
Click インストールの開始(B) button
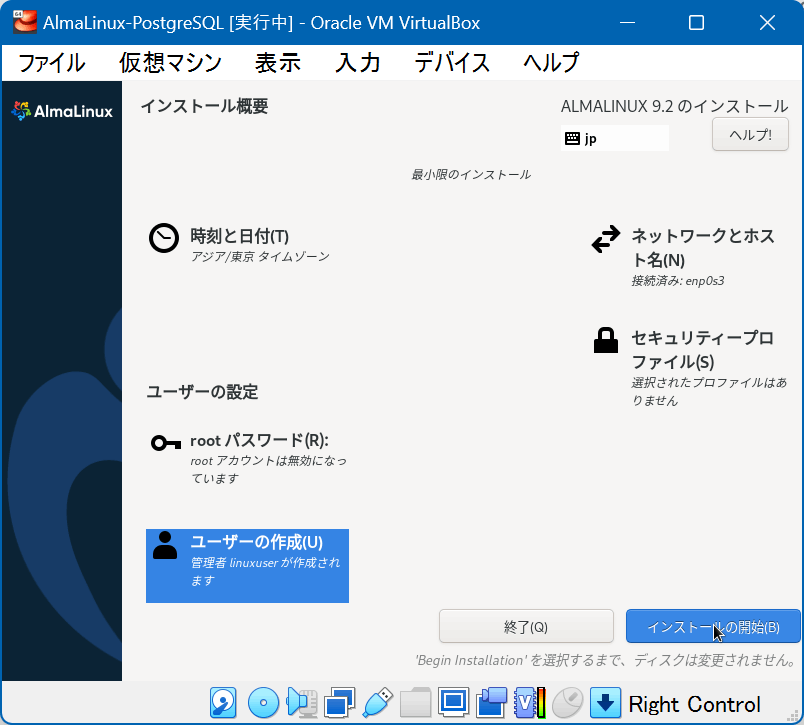(713, 626)
